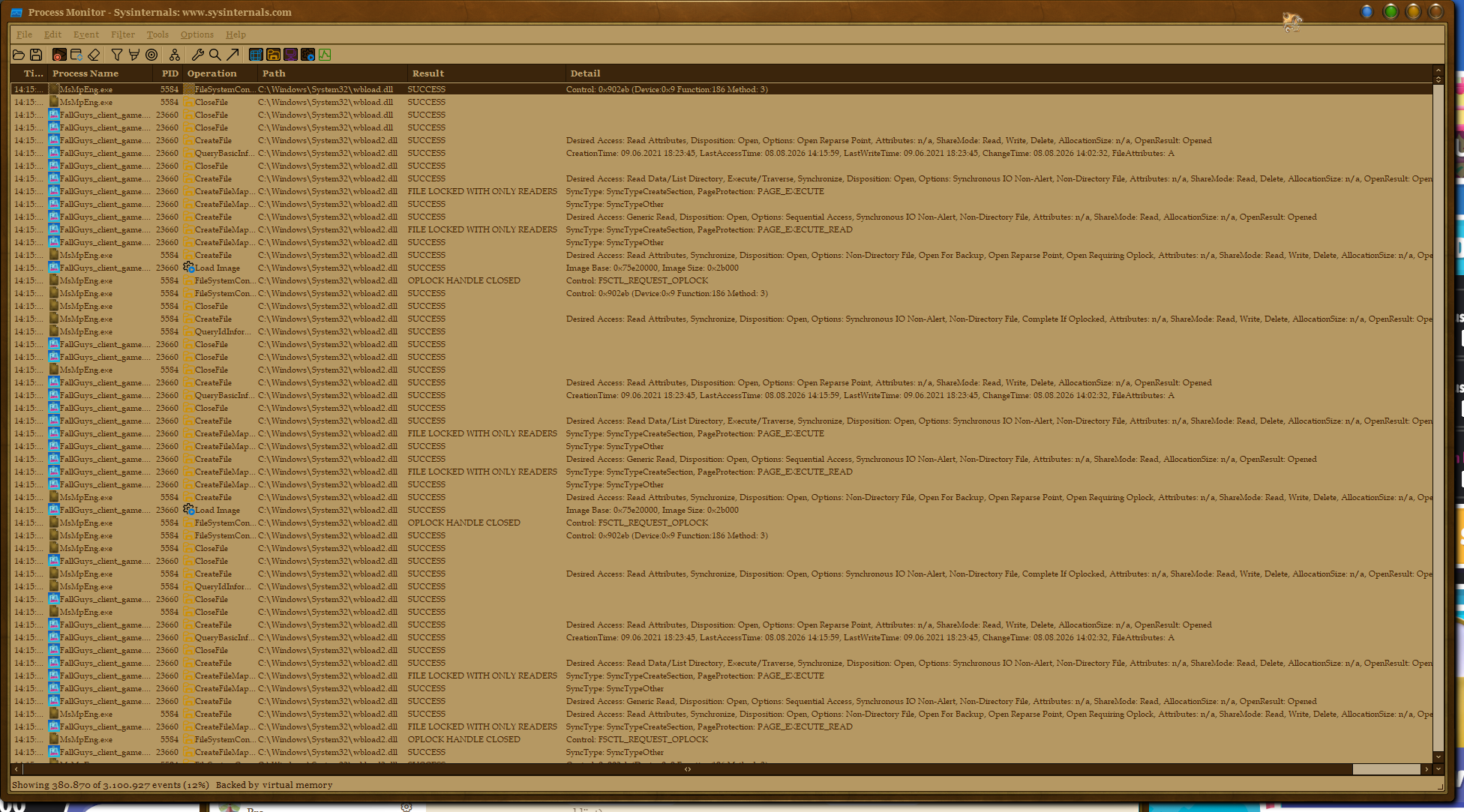Open the Edit menu

click(x=52, y=34)
